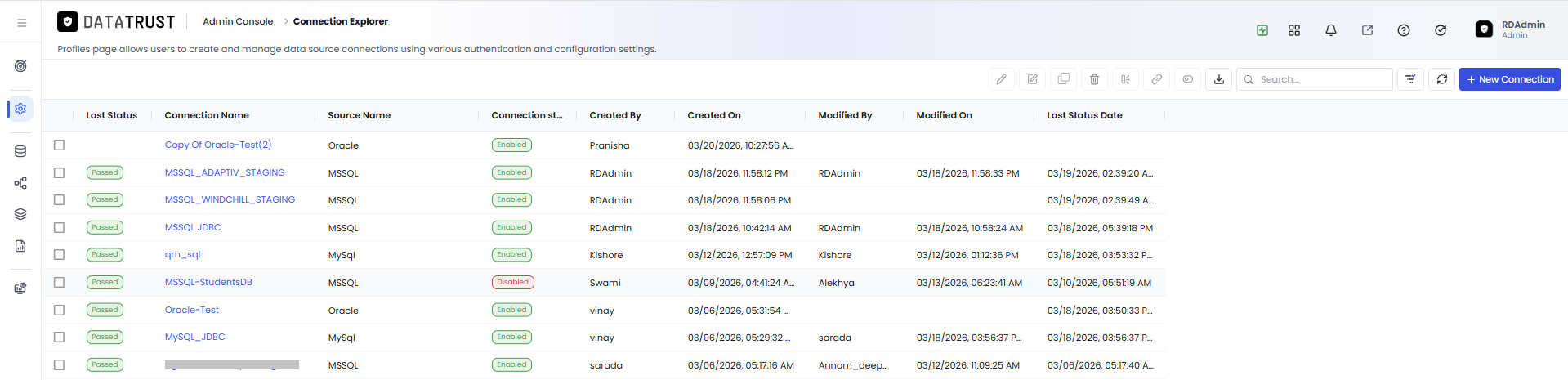
Task: Open MSSQL-StudentsDB connection link
Action: [208, 282]
